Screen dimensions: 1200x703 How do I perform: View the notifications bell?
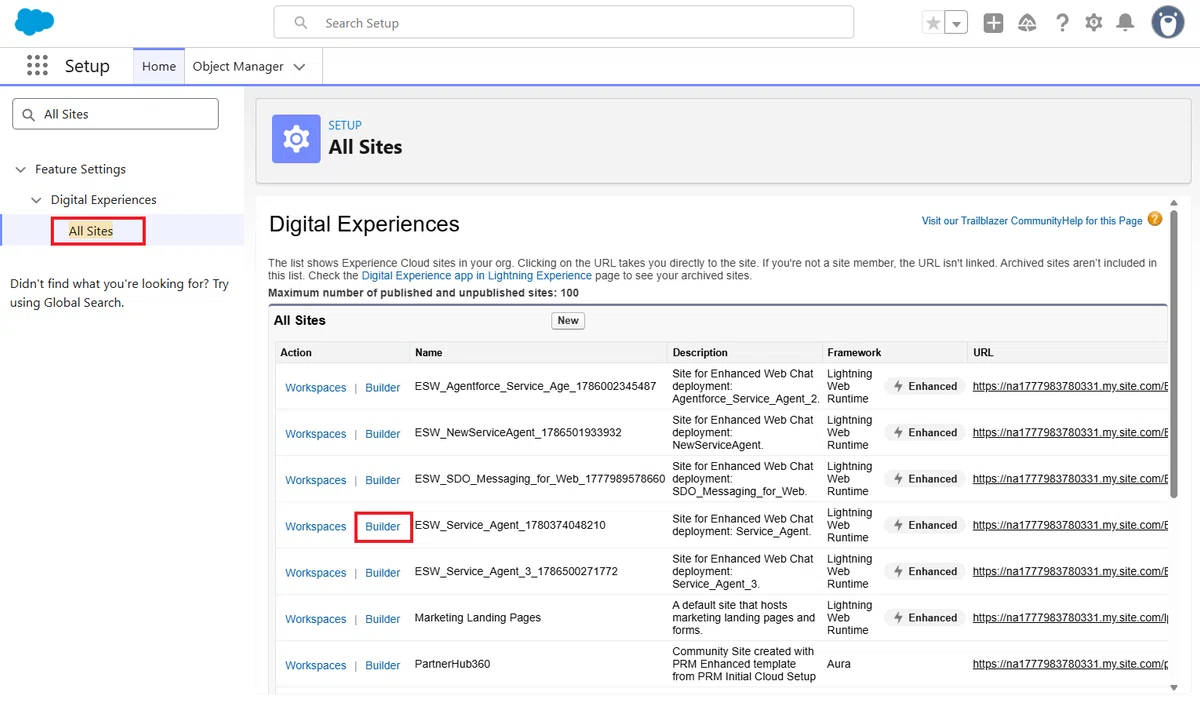(x=1126, y=23)
